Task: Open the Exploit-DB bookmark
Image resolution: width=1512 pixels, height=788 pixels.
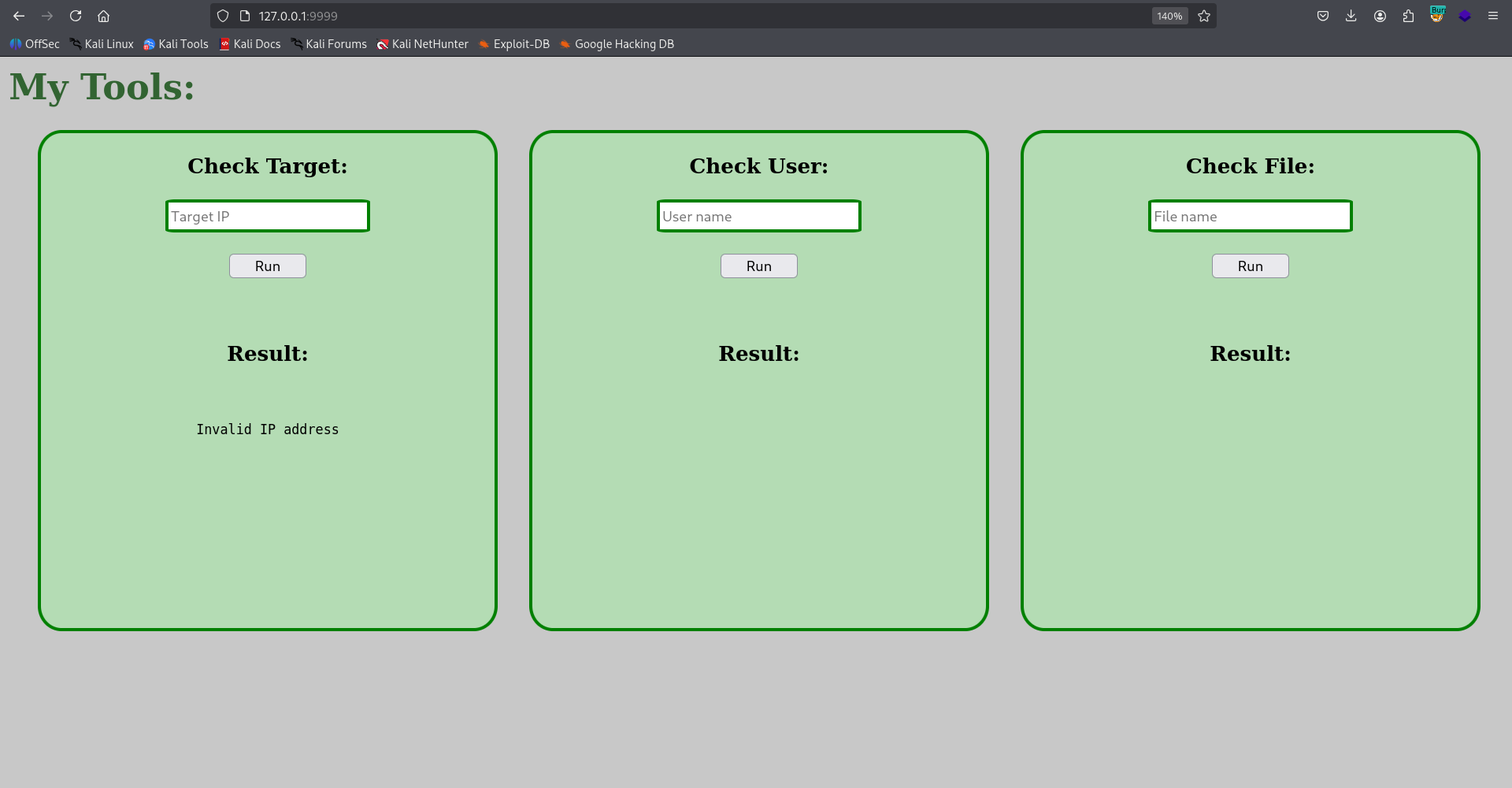Action: (x=513, y=44)
